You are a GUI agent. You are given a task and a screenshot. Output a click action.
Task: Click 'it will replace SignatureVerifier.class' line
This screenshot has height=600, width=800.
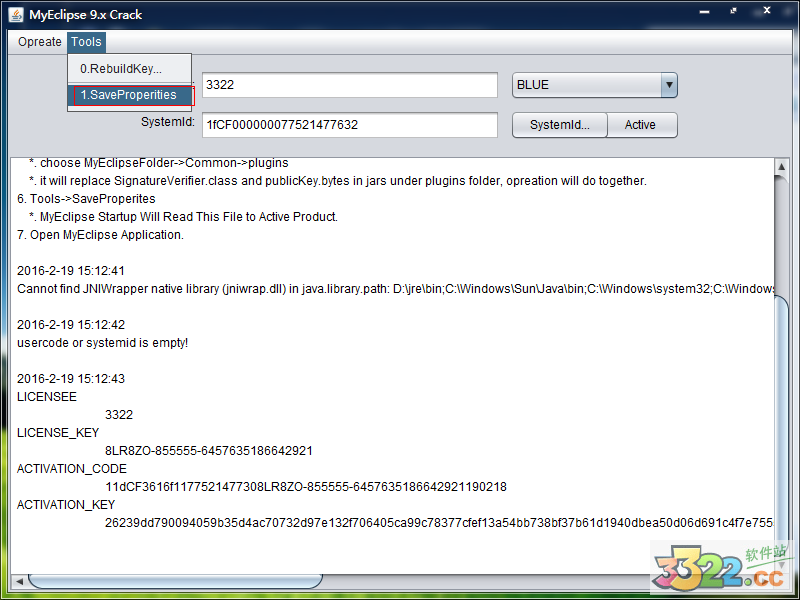pos(338,181)
